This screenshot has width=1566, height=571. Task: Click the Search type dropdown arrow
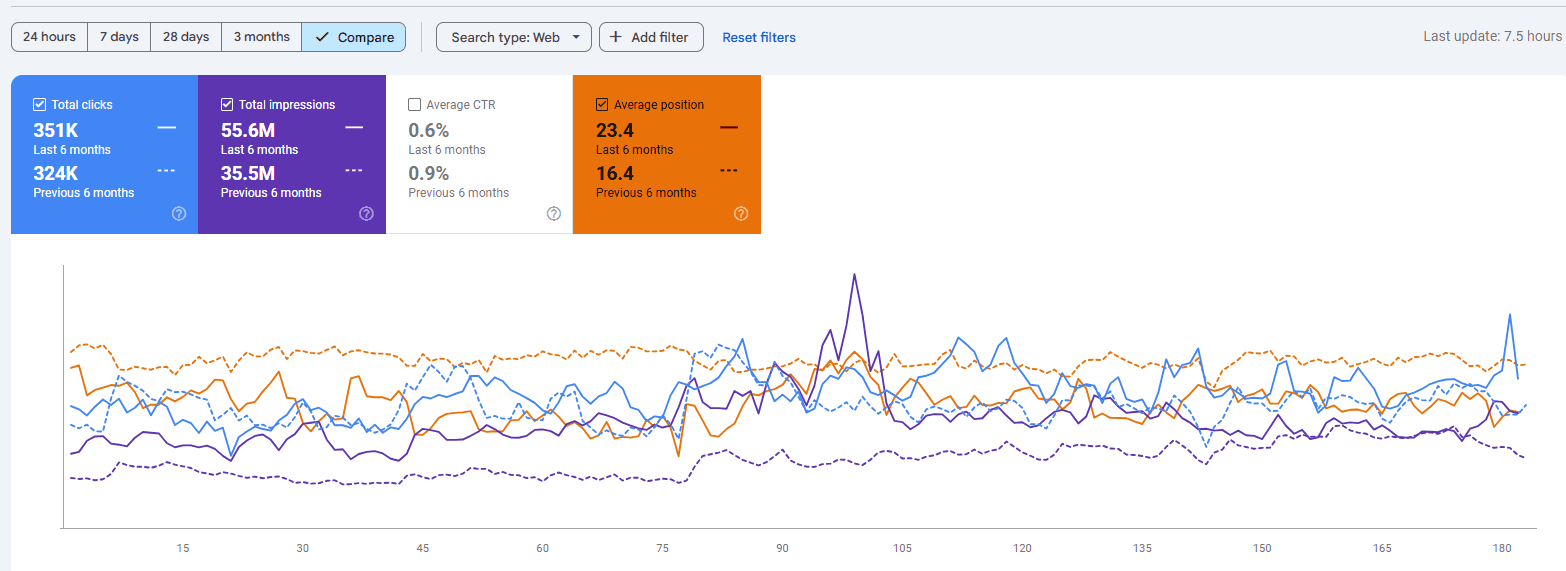pyautogui.click(x=576, y=37)
